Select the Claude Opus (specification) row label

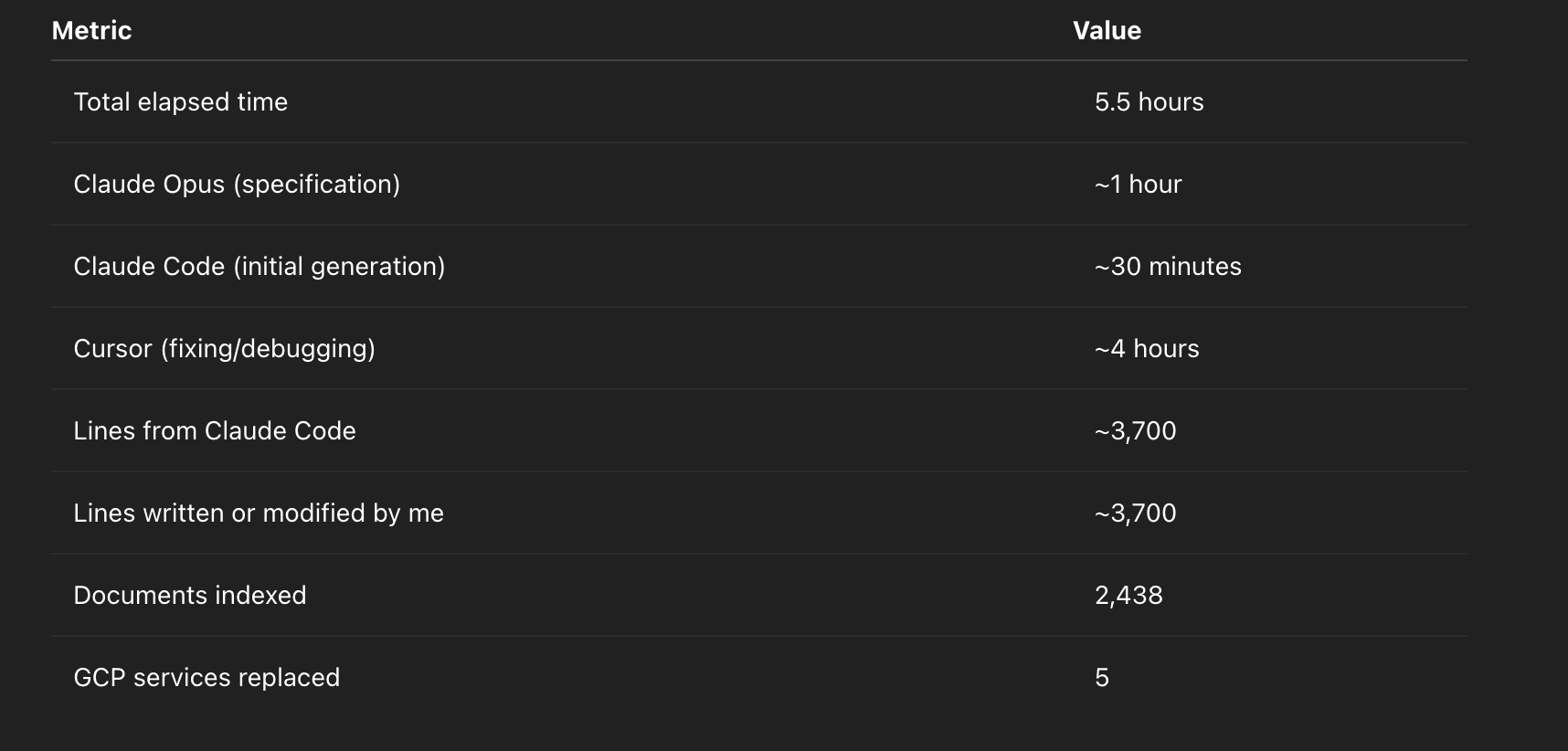tap(237, 184)
